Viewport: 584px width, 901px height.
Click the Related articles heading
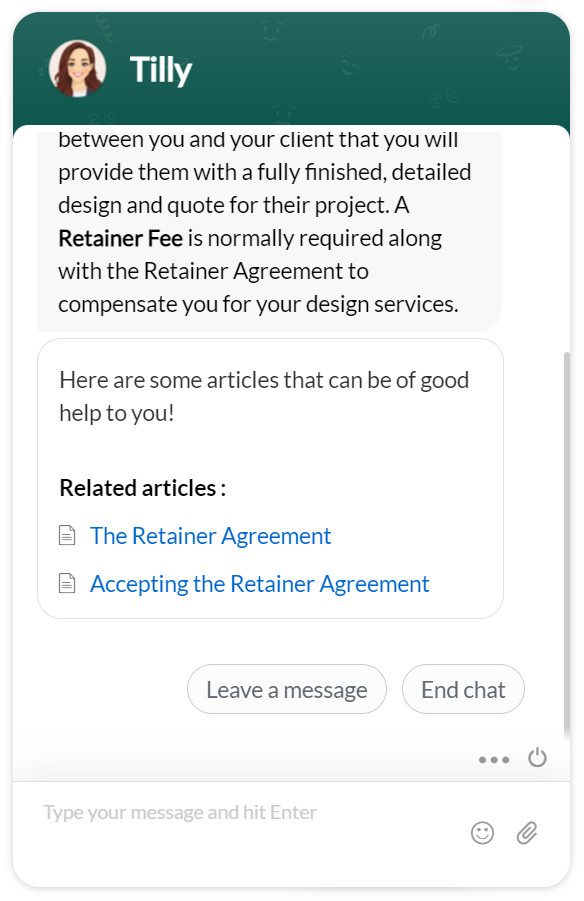click(x=143, y=488)
